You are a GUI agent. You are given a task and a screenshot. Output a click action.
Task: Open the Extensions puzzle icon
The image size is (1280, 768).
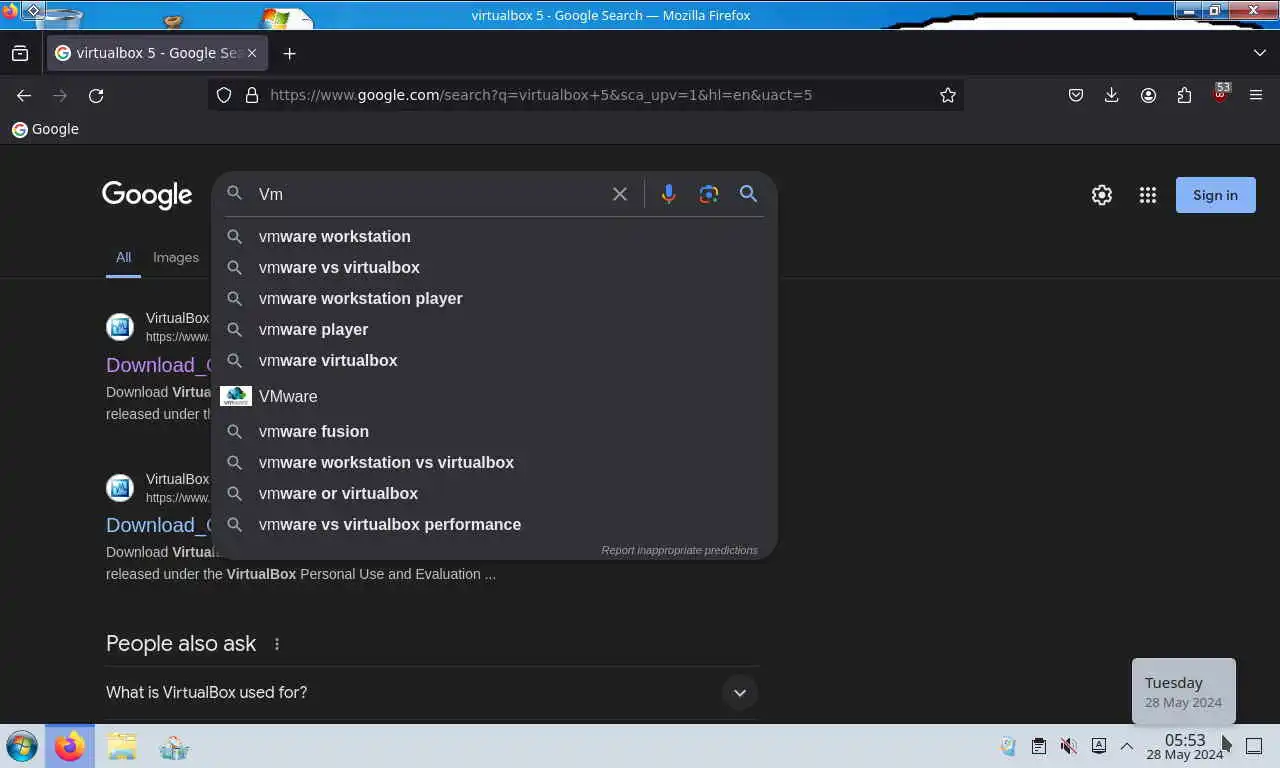tap(1184, 95)
